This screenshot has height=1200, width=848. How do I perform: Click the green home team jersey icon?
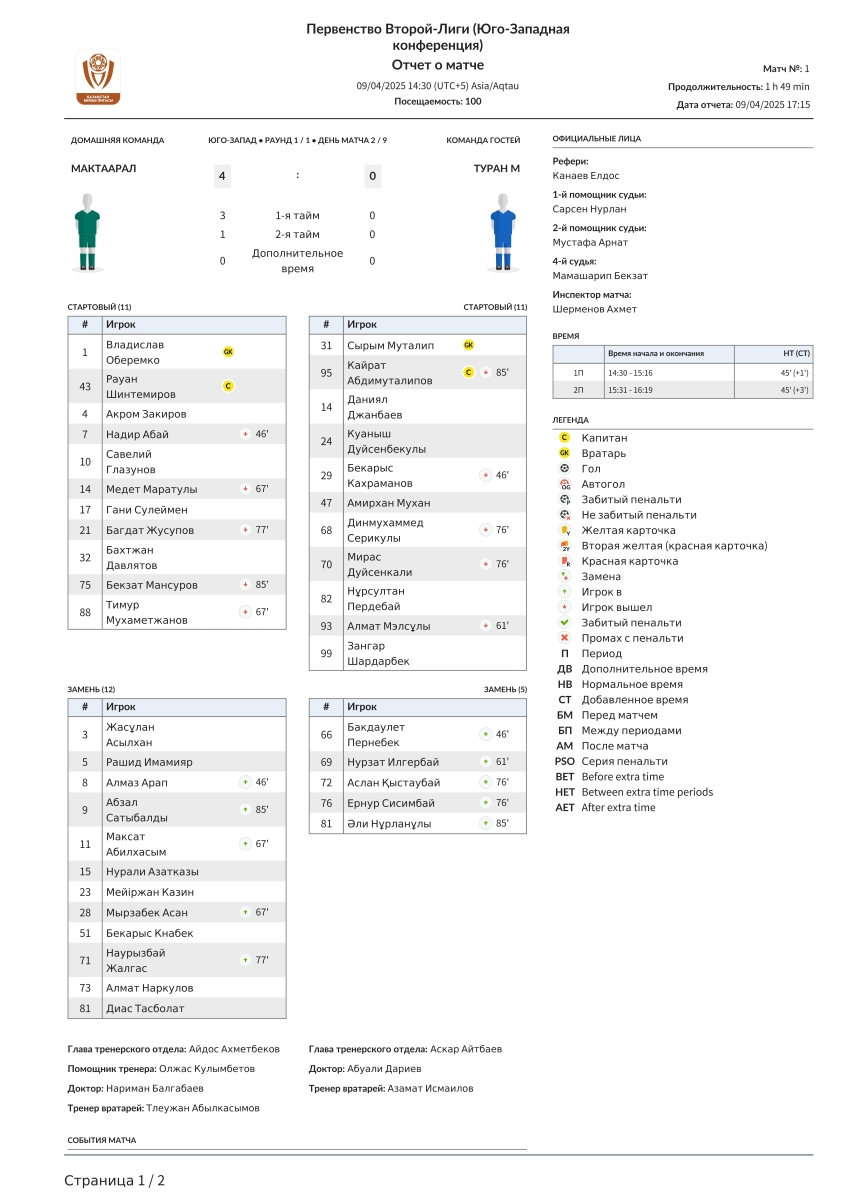pyautogui.click(x=88, y=233)
